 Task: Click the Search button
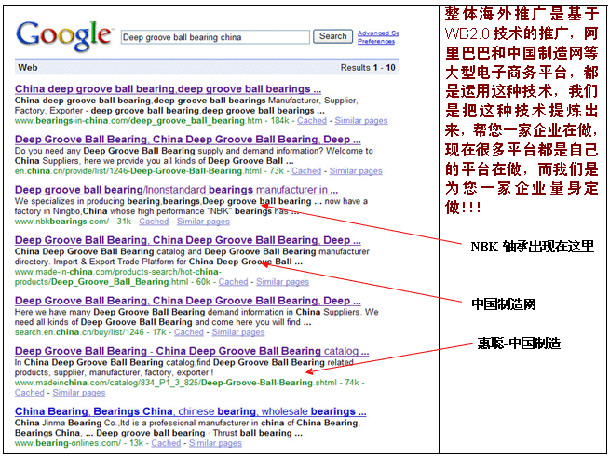tap(333, 37)
